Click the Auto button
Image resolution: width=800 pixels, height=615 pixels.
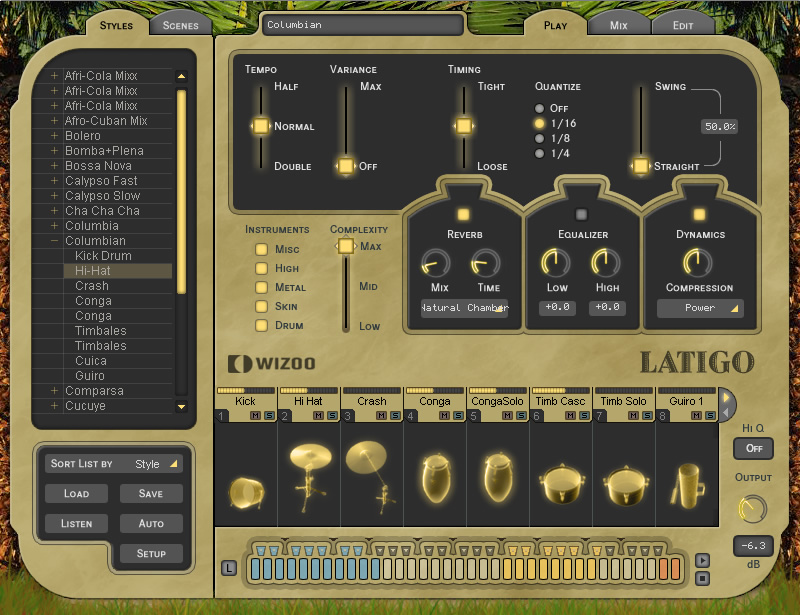pyautogui.click(x=151, y=524)
